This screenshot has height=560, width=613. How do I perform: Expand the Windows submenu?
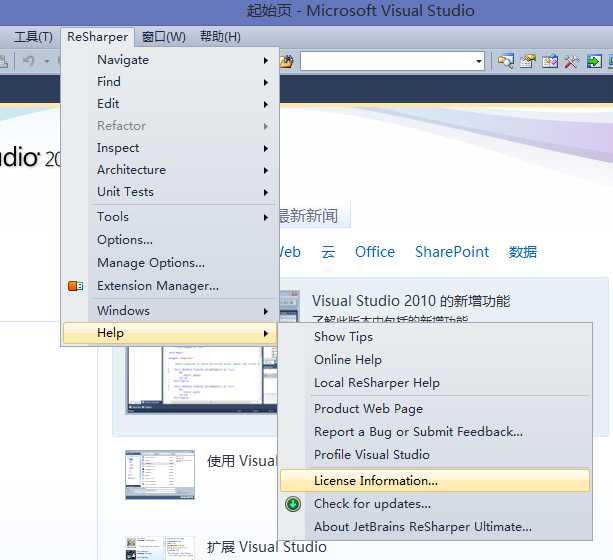pyautogui.click(x=170, y=311)
